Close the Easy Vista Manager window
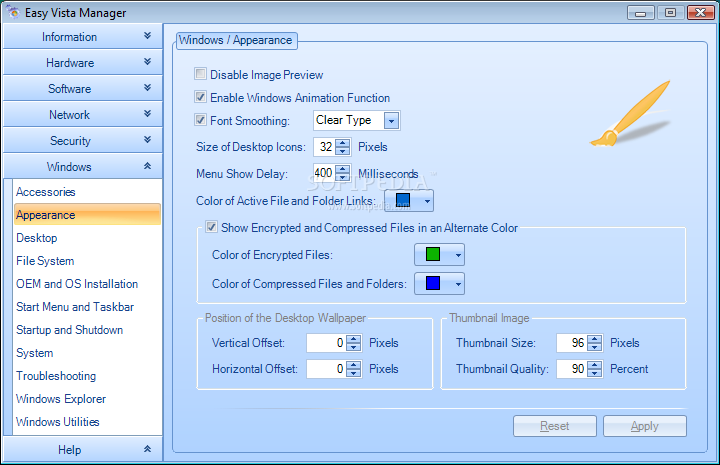This screenshot has width=720, height=465. coord(701,13)
